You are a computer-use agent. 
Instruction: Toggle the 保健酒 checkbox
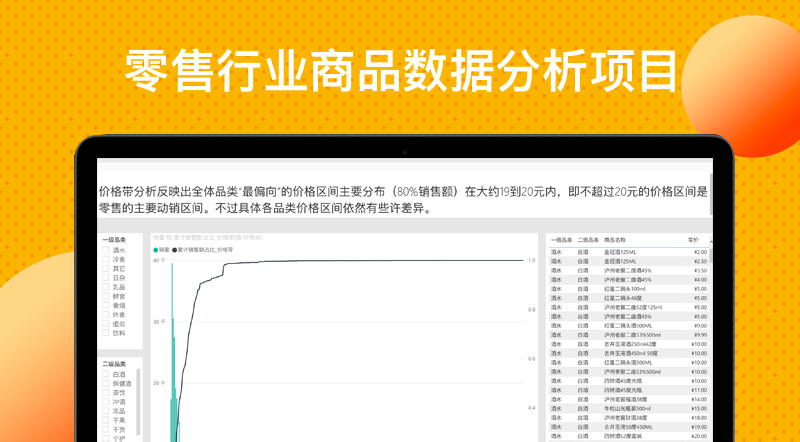(106, 383)
